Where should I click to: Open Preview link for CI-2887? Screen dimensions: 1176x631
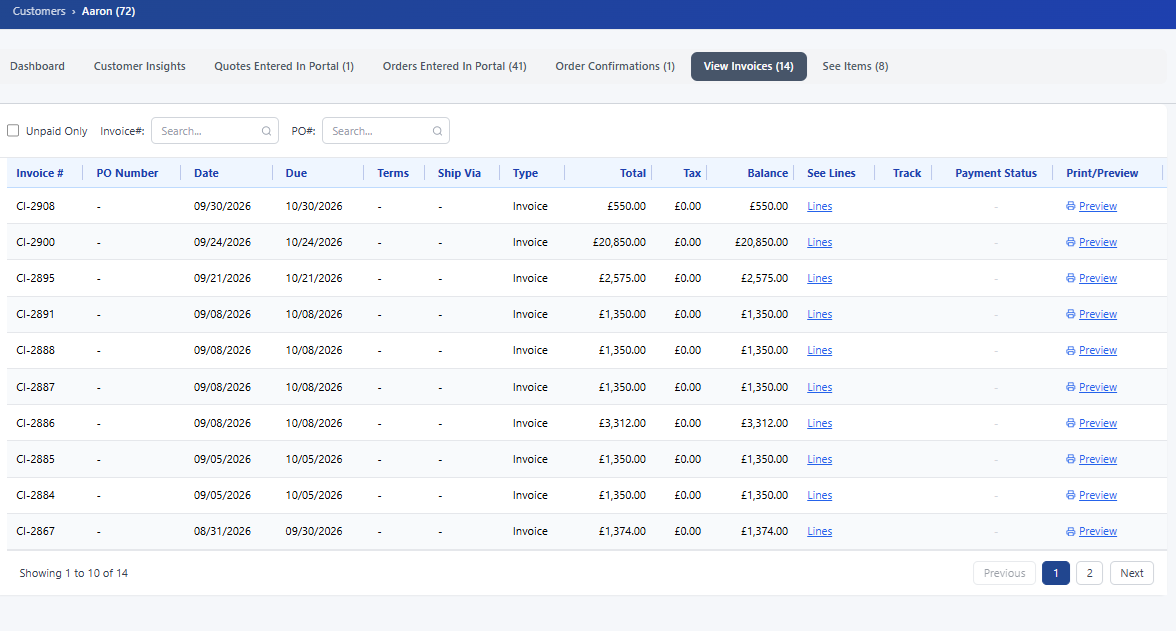1098,387
